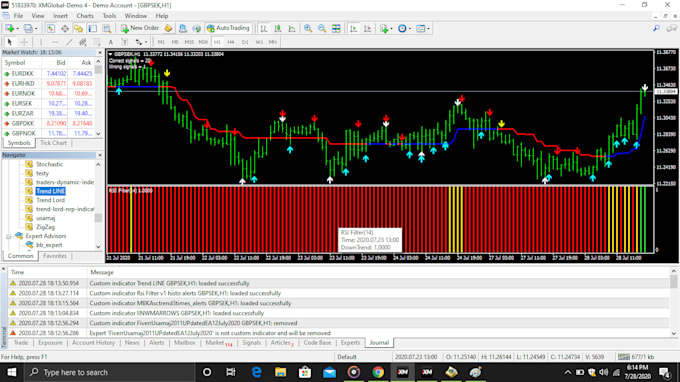Launch MetaEditor with the yellow book icon

click(x=168, y=29)
